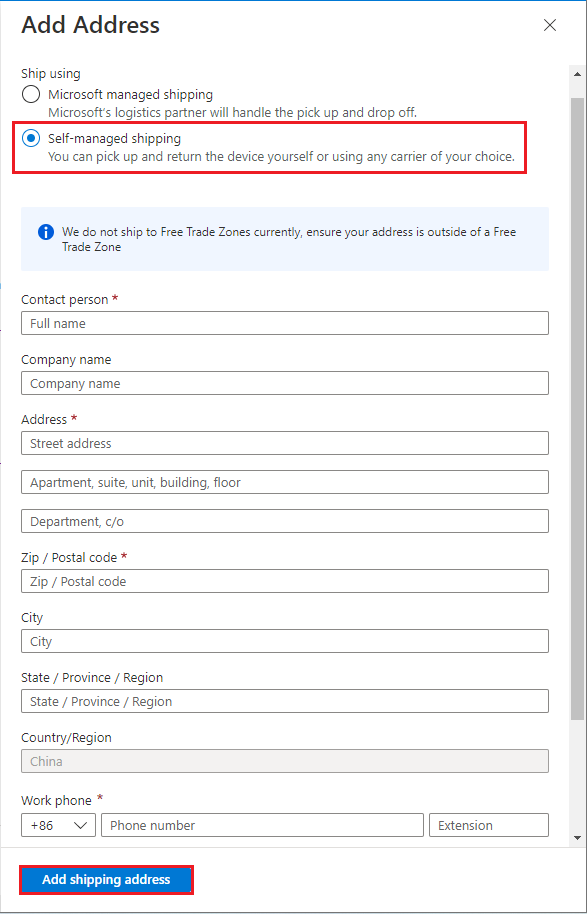The height and width of the screenshot is (914, 587).
Task: Click the dropdown arrow next to +86
Action: click(x=80, y=825)
